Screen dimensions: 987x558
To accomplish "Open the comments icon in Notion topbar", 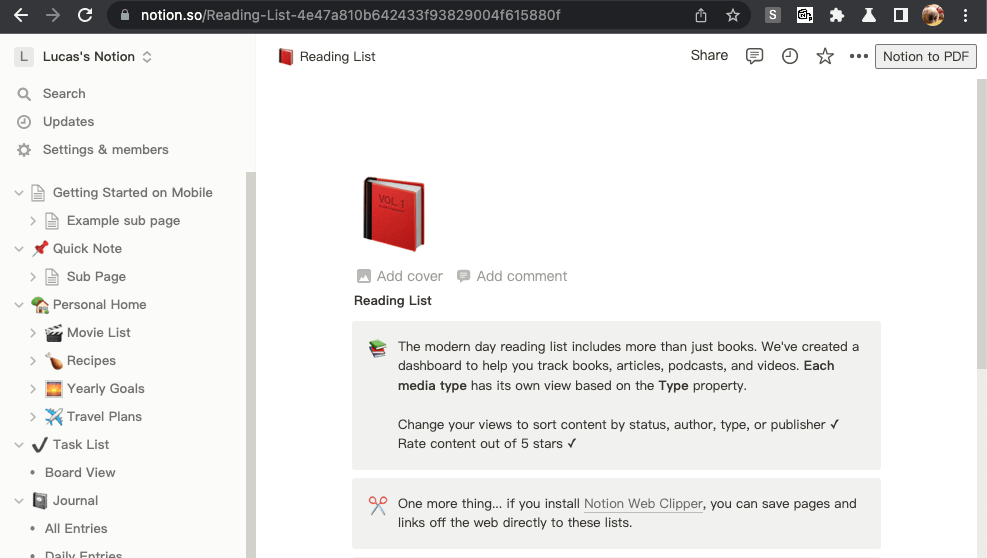I will tap(754, 56).
